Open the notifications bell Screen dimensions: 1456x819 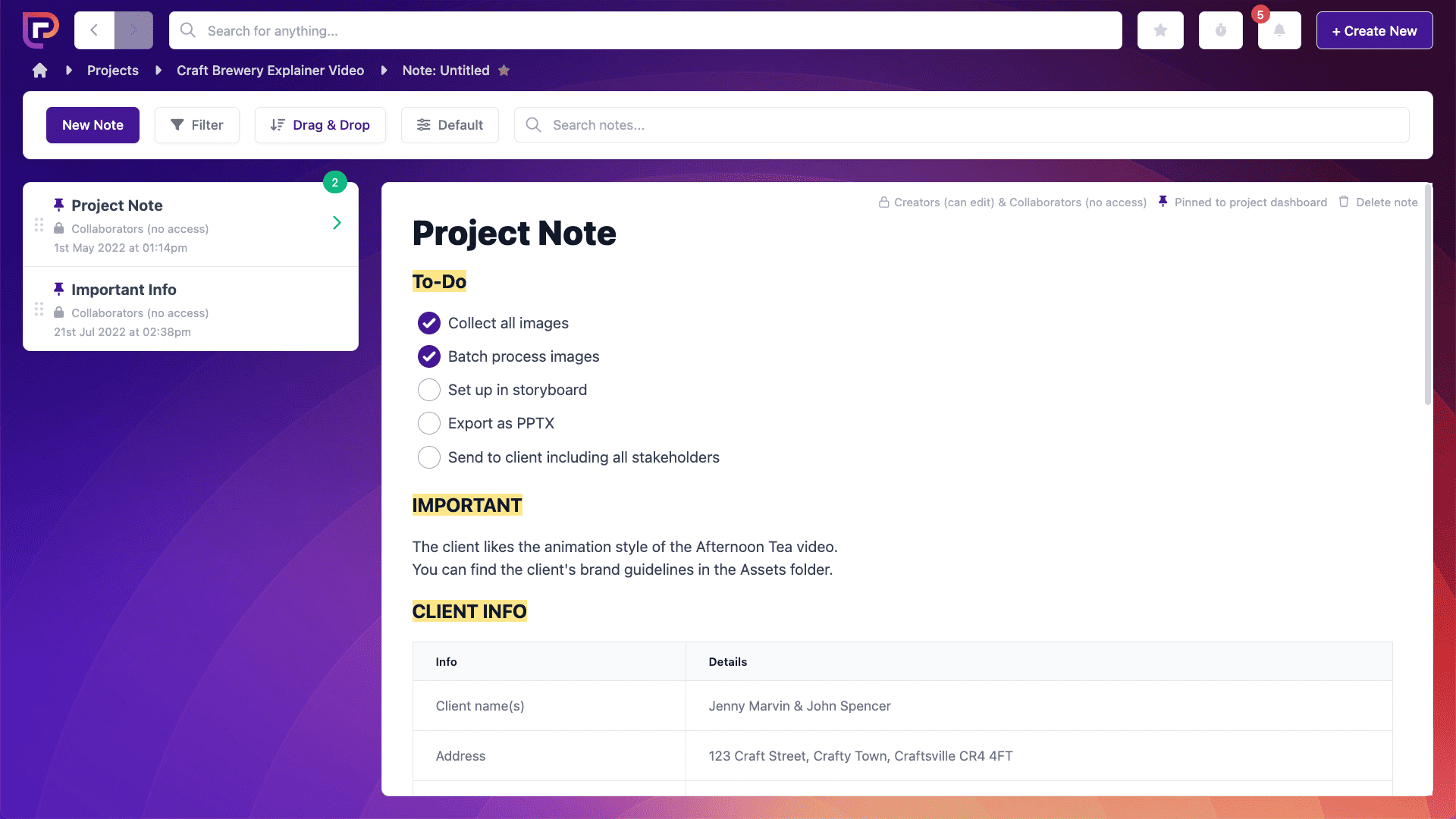coord(1279,30)
